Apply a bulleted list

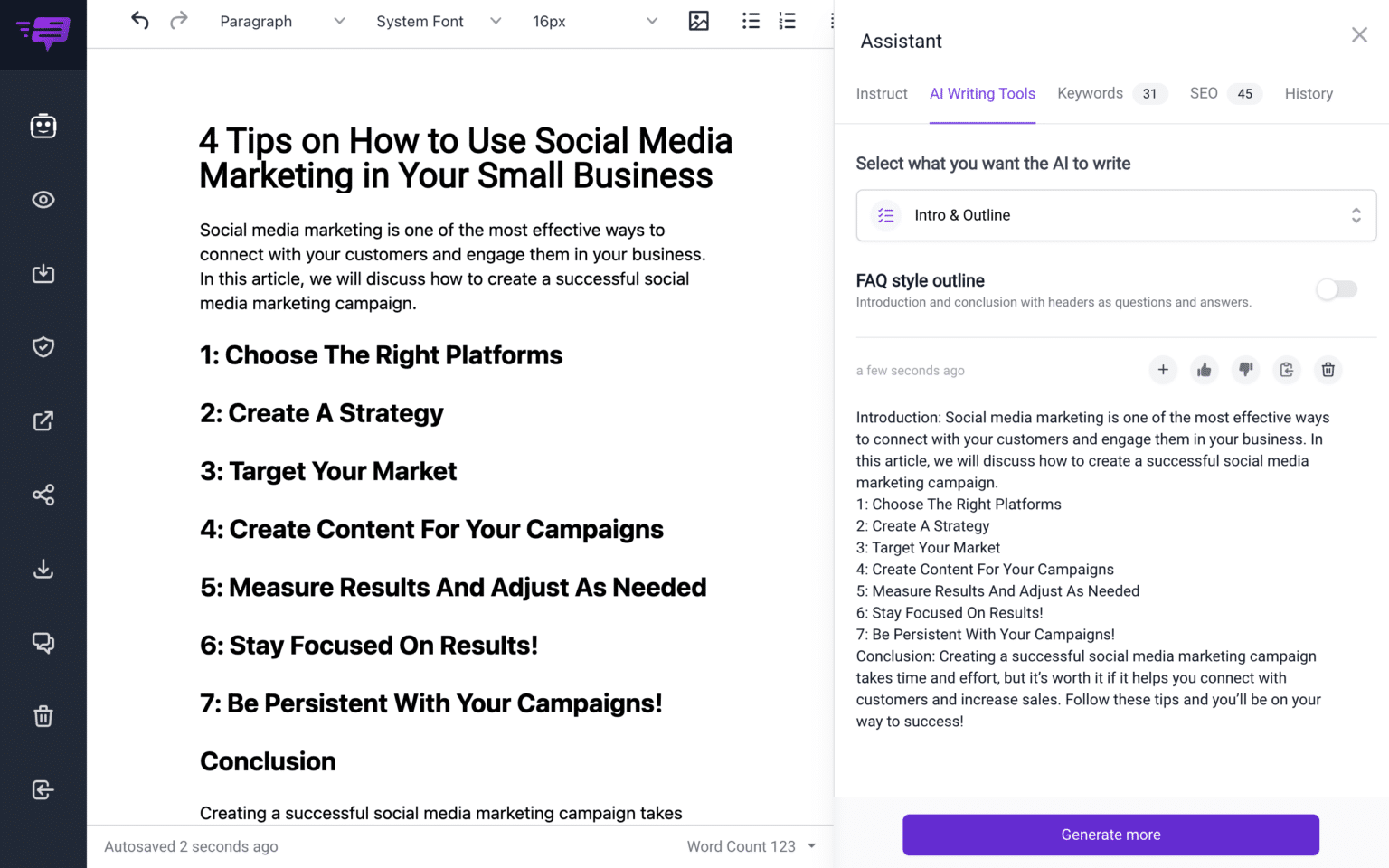[751, 20]
